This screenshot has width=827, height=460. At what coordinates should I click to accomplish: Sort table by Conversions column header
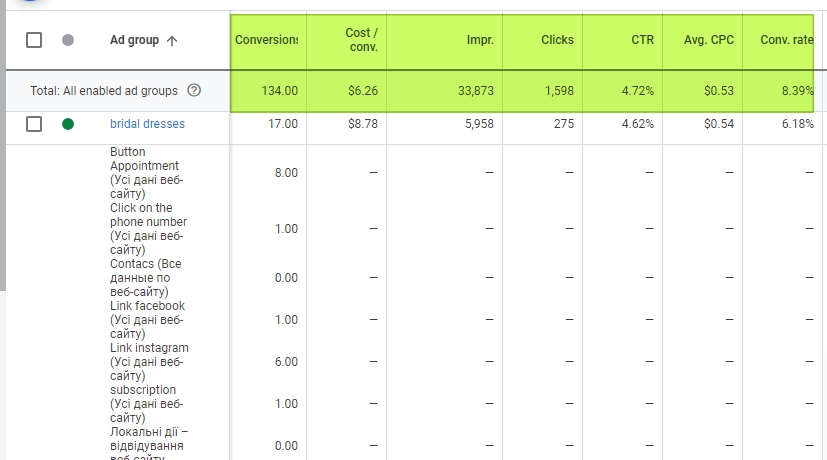coord(266,41)
